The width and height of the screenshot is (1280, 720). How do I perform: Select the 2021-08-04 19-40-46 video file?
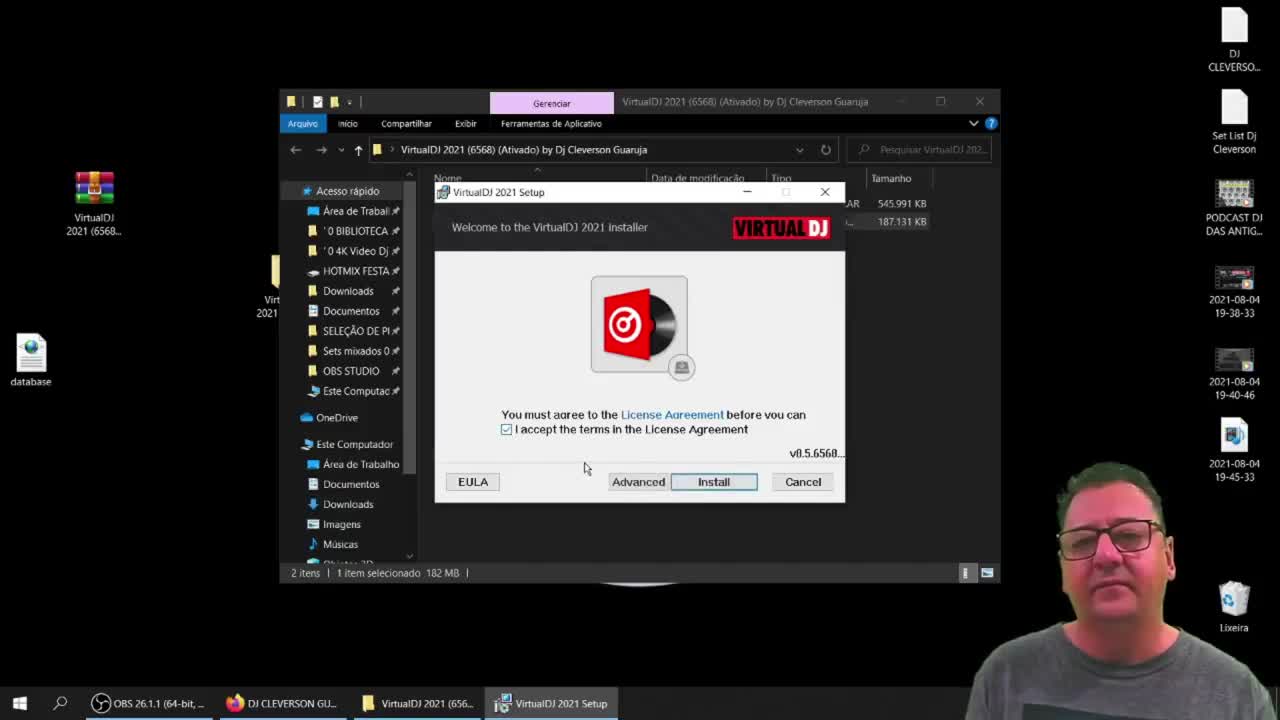1234,373
